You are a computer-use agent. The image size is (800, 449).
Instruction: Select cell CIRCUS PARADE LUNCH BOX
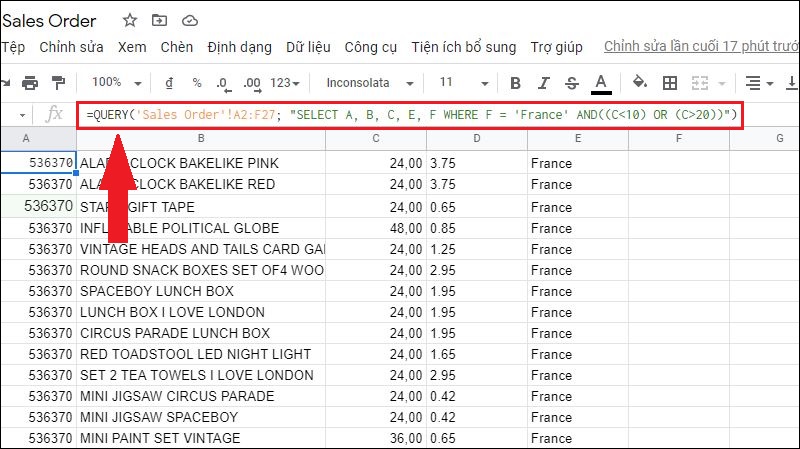[201, 333]
